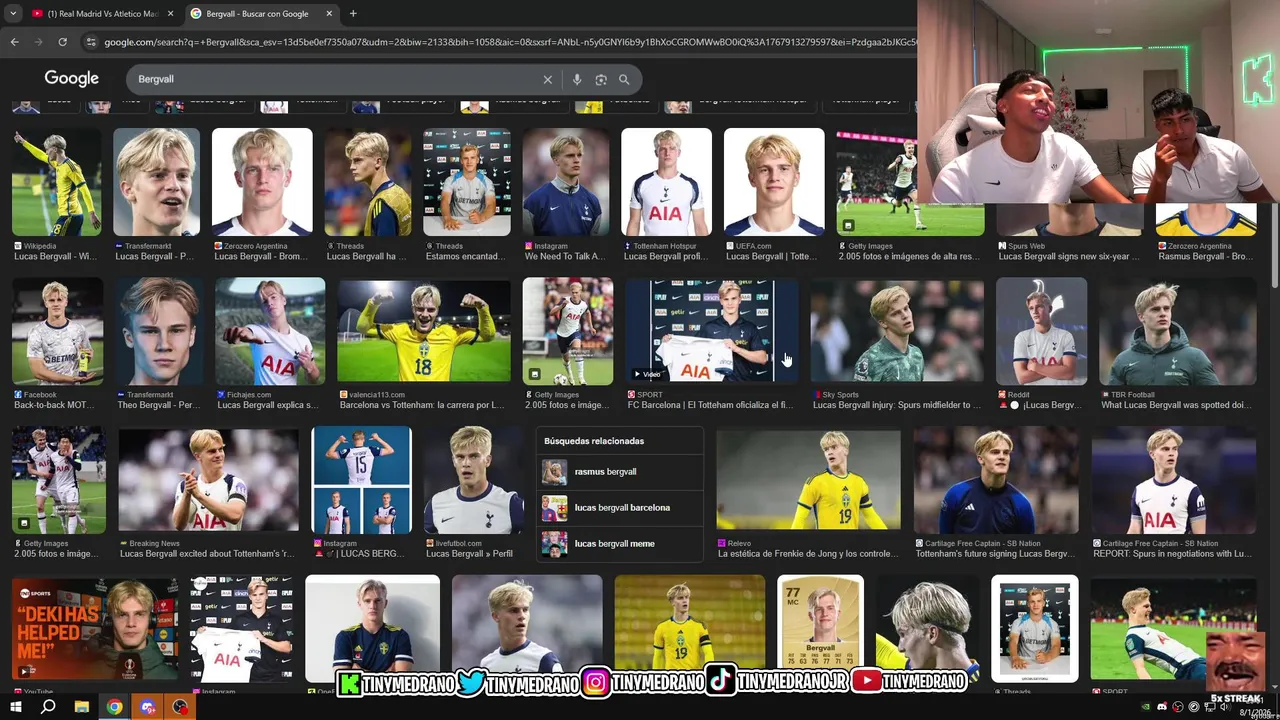Screen dimensions: 1280x720
Task: Open a new browser tab
Action: pyautogui.click(x=353, y=14)
